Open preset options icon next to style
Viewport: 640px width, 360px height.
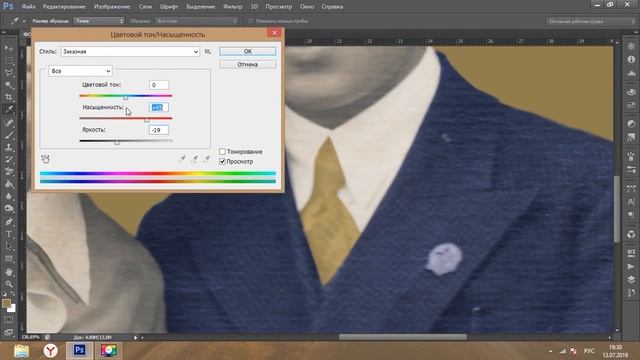(208, 51)
